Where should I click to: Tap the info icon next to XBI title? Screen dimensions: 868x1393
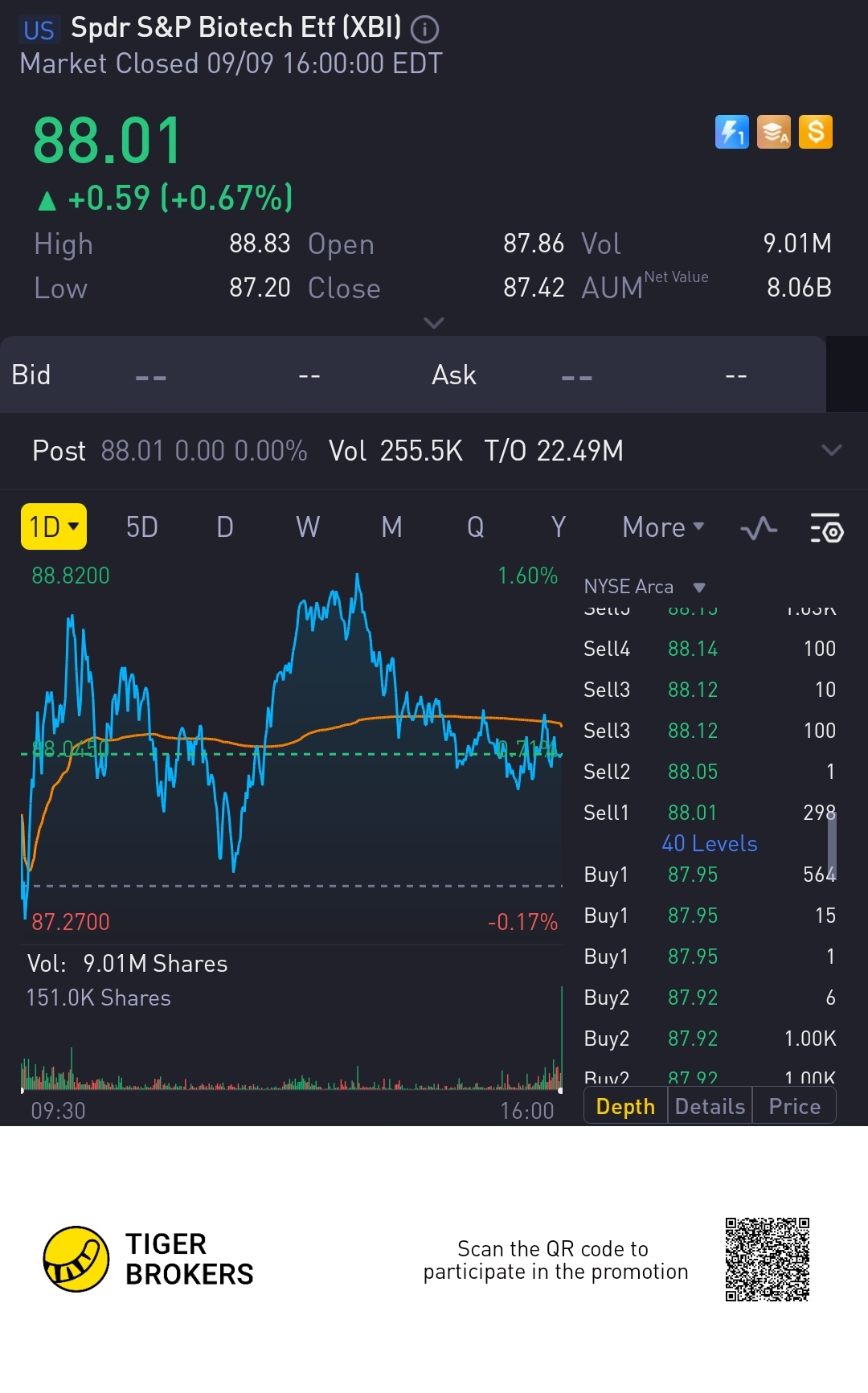coord(424,30)
